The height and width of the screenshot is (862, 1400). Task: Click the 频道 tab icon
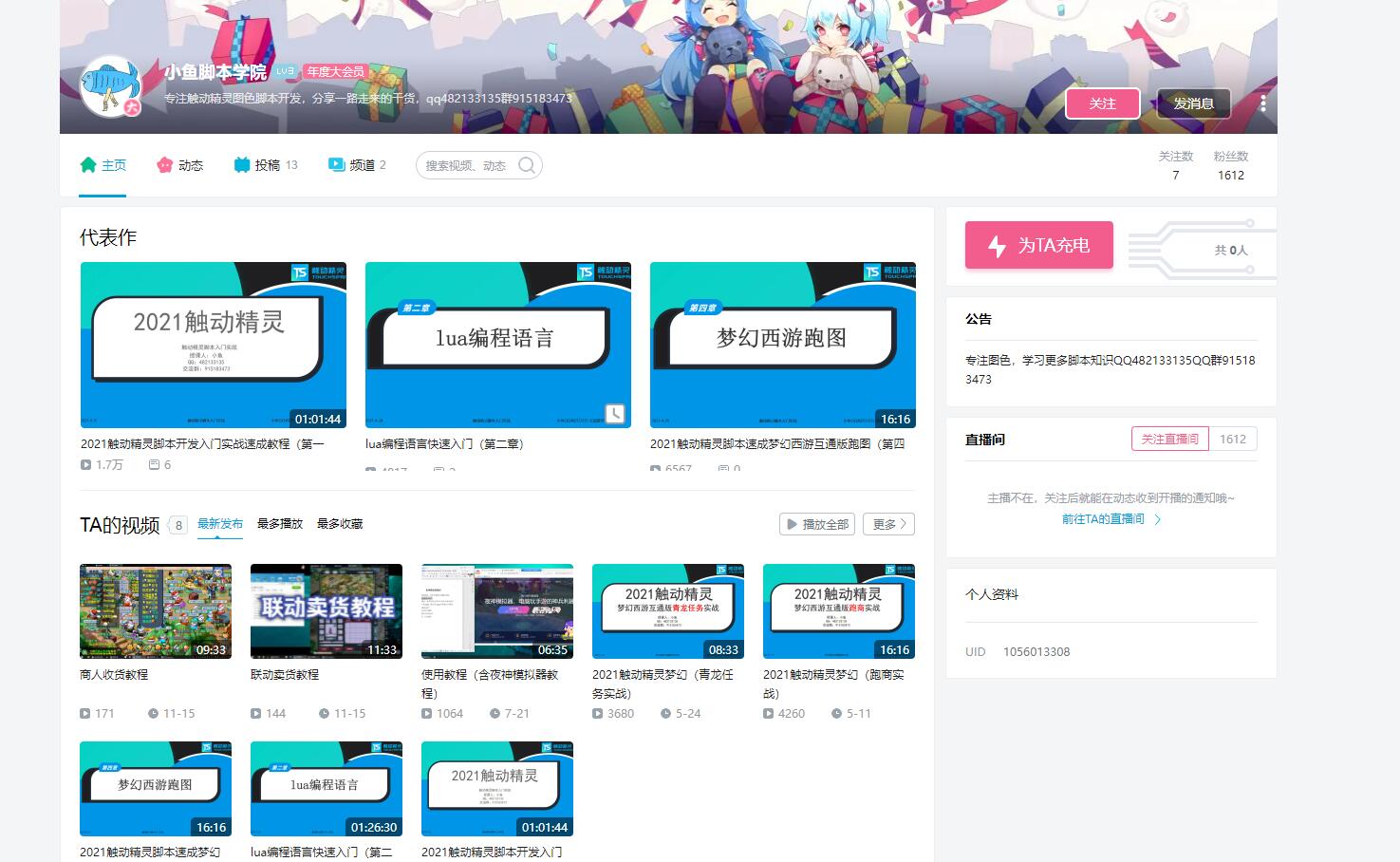pyautogui.click(x=336, y=164)
